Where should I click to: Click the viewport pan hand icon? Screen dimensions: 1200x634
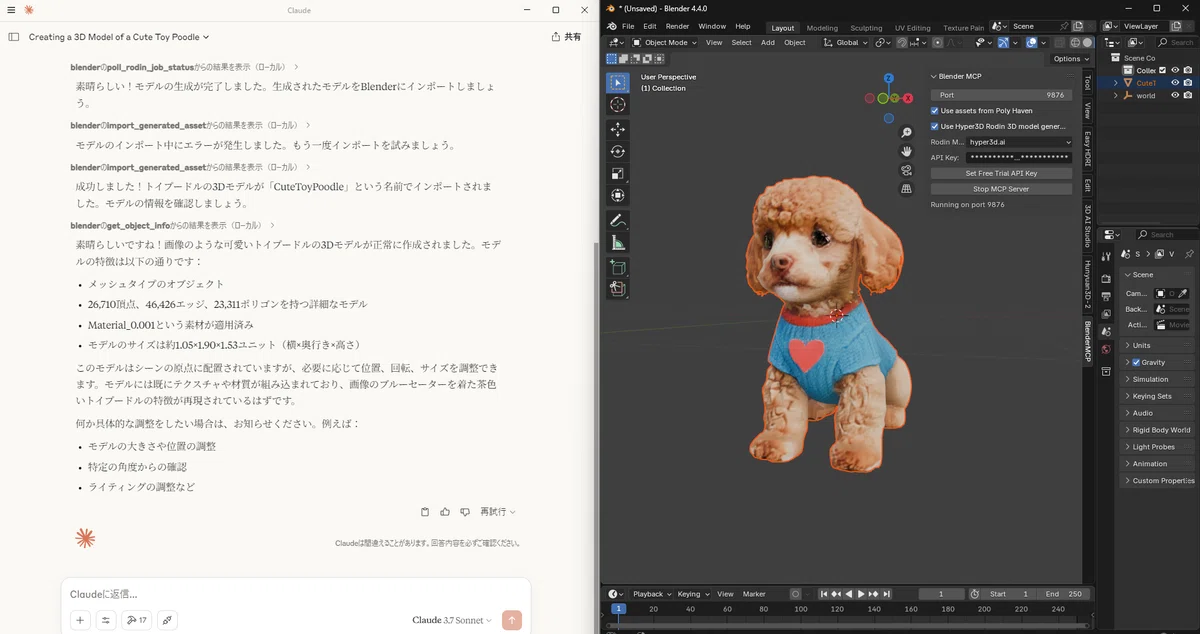[906, 152]
